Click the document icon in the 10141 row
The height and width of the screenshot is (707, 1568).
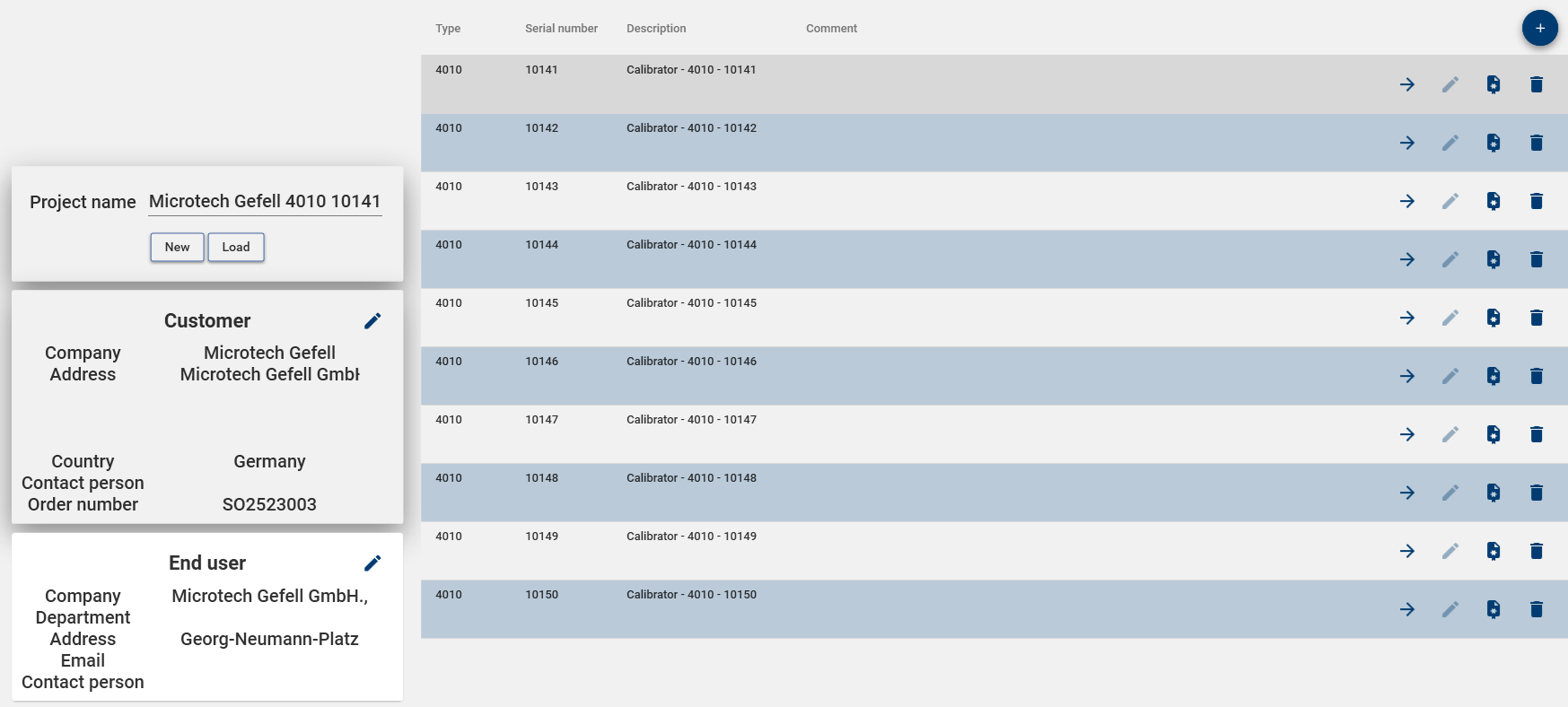pyautogui.click(x=1494, y=84)
